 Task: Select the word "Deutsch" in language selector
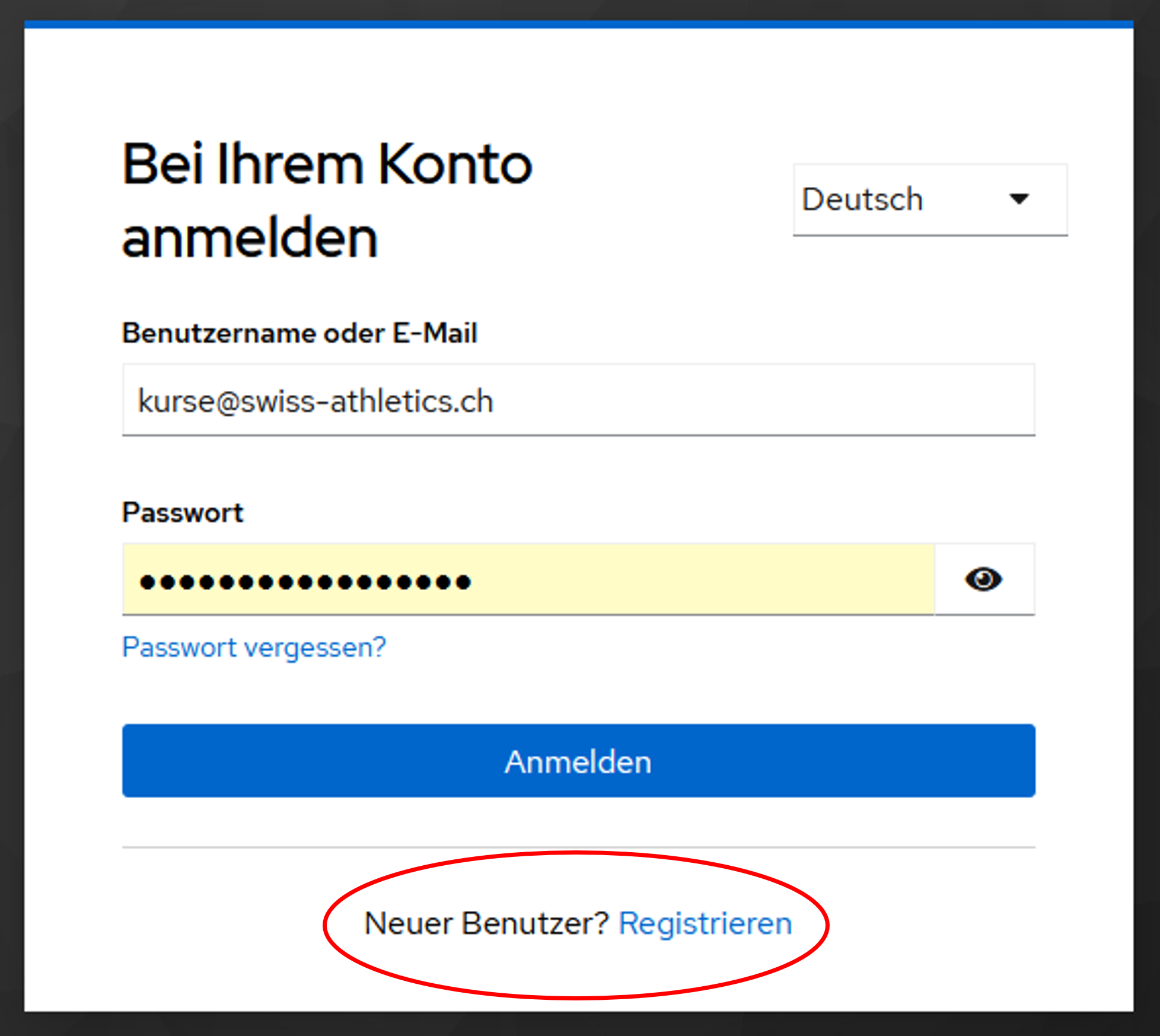point(862,199)
